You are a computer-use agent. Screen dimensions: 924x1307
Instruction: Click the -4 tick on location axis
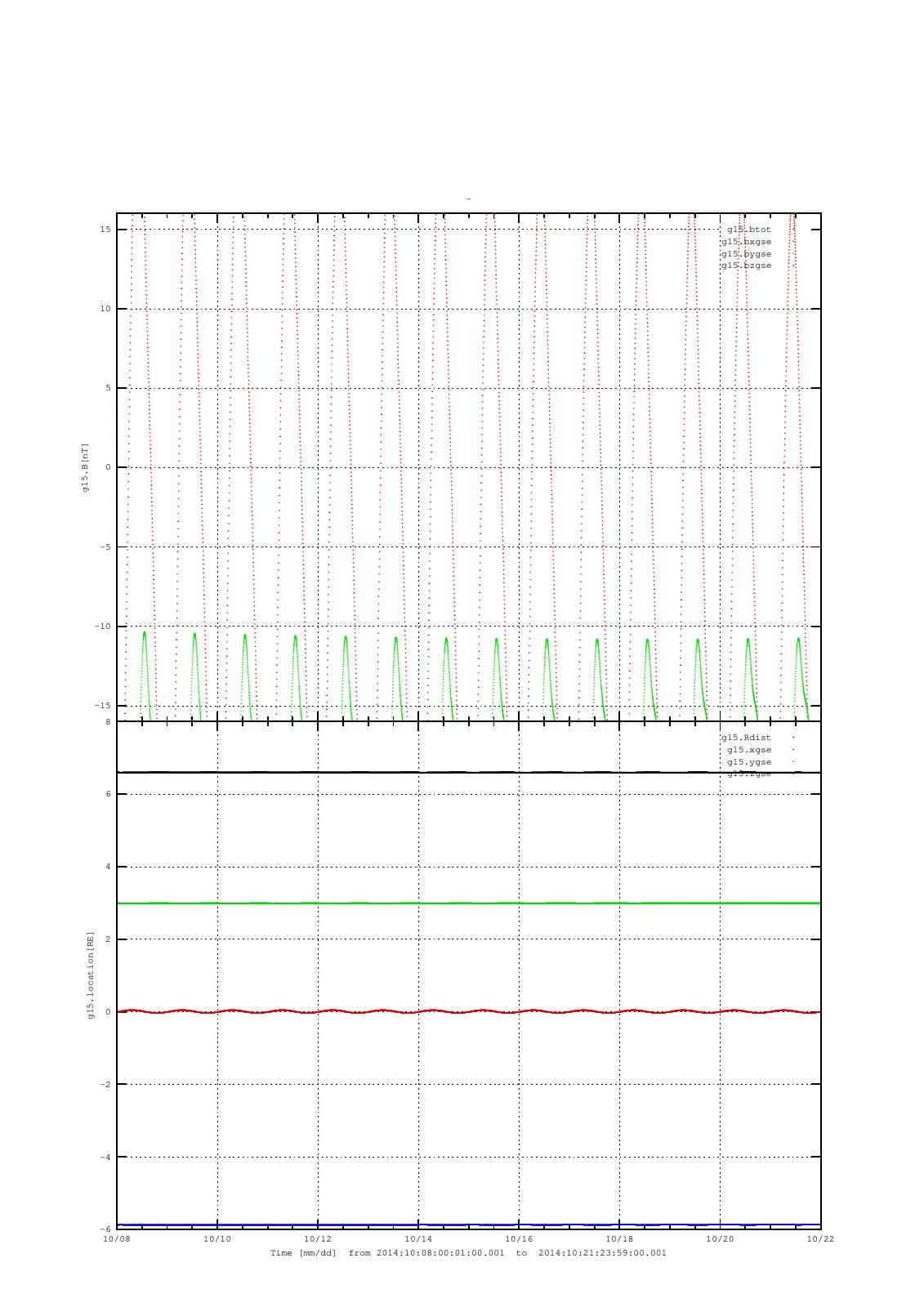pyautogui.click(x=105, y=1158)
